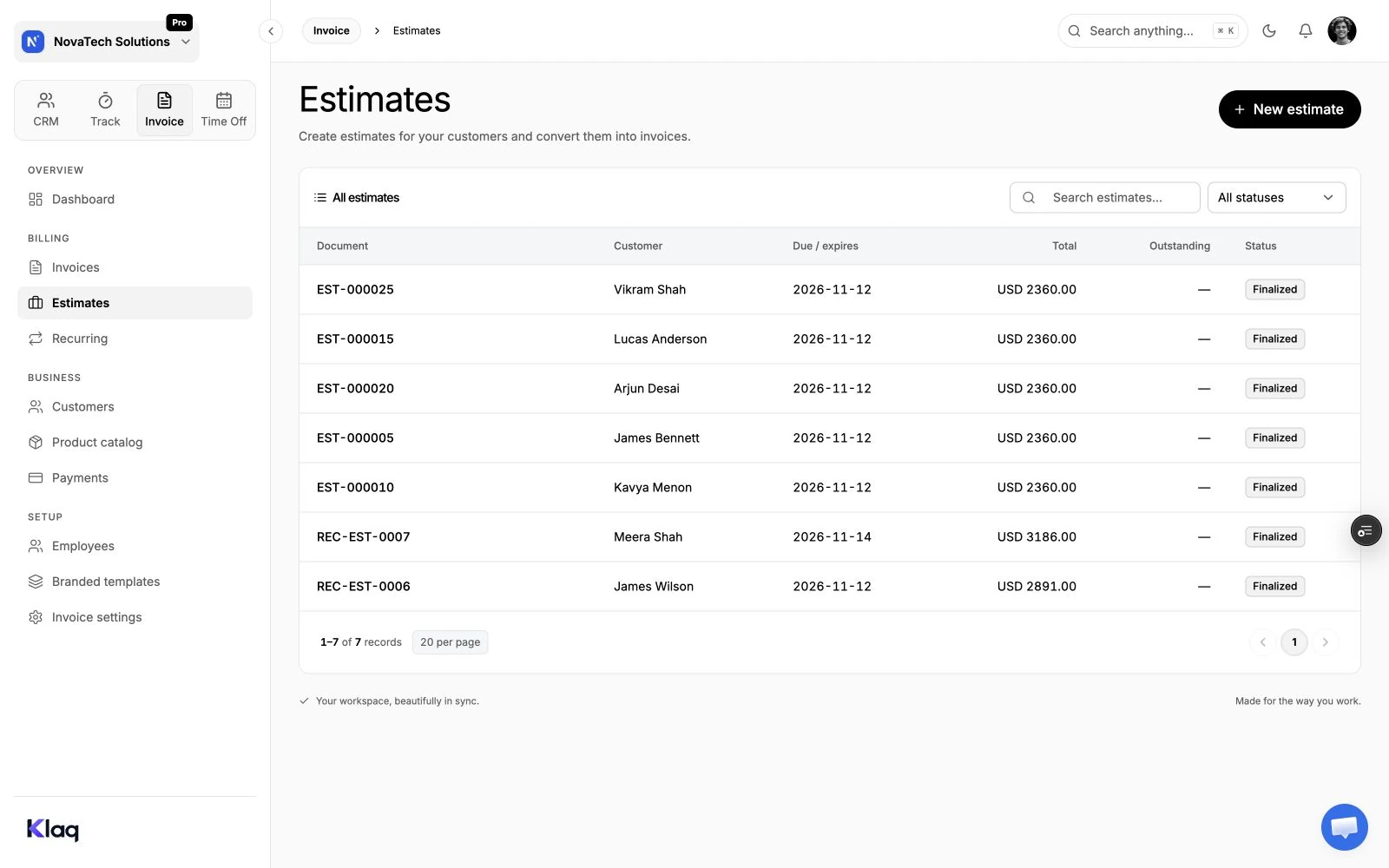The width and height of the screenshot is (1389, 868).
Task: Open the Product catalog
Action: point(135,443)
